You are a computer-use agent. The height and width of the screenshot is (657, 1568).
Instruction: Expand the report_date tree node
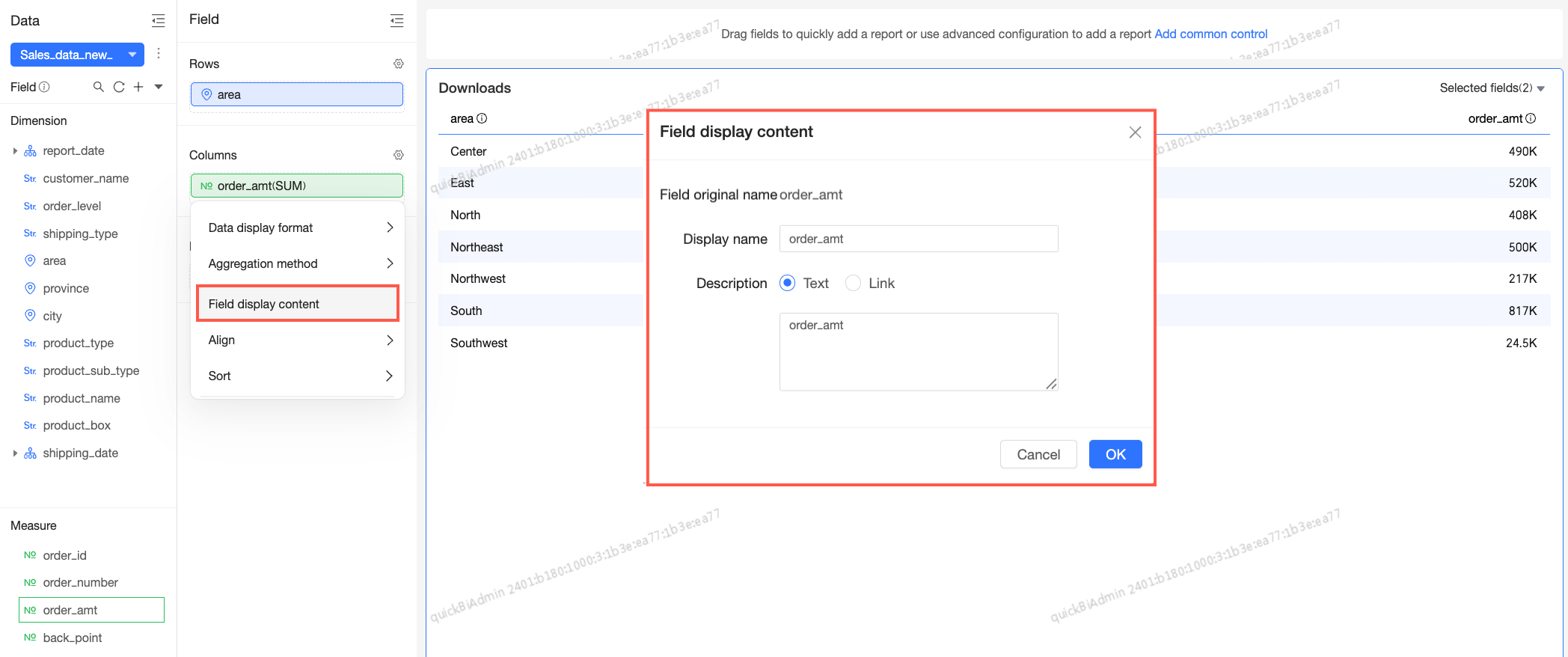[15, 151]
